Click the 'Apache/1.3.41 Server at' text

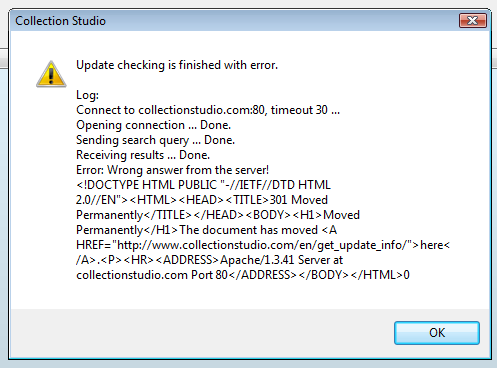282,260
